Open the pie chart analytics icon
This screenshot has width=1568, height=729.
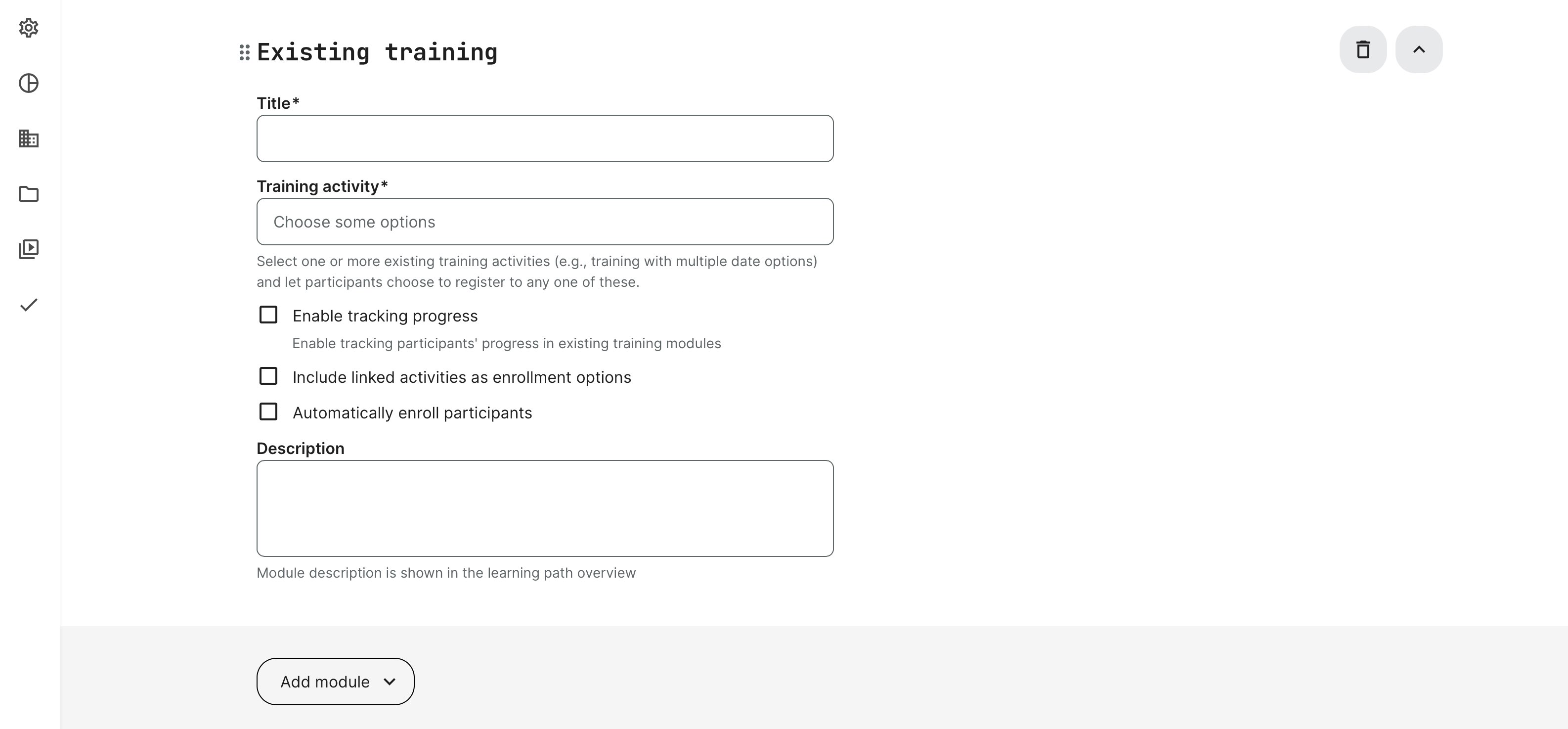(x=29, y=84)
